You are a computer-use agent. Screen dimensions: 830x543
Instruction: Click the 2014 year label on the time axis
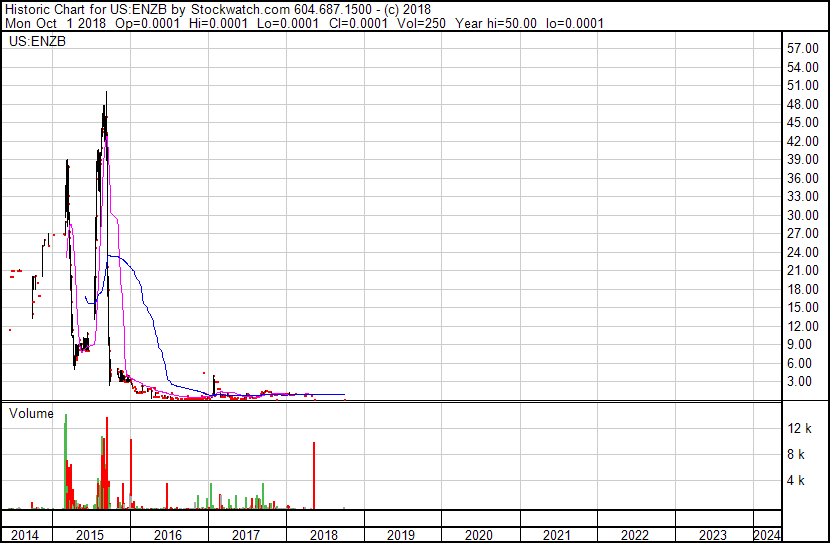tap(25, 535)
